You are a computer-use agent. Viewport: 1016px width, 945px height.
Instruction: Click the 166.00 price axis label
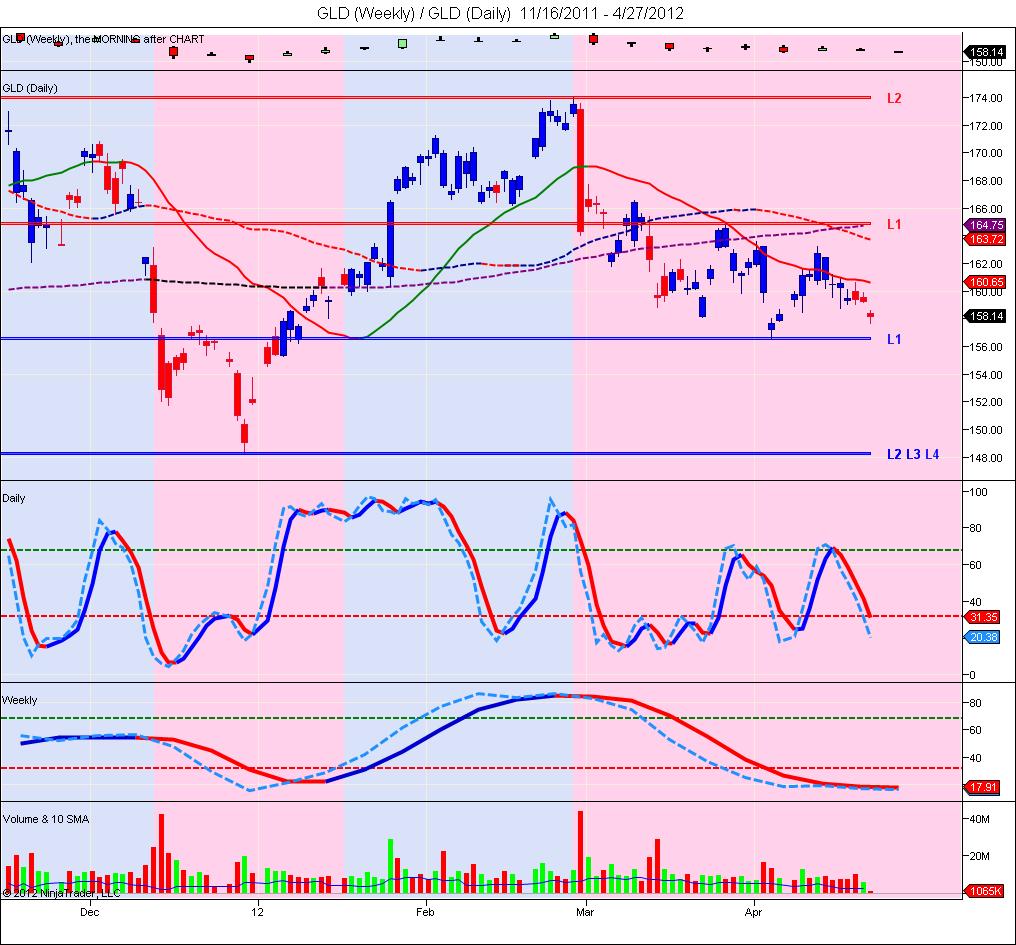tap(986, 209)
